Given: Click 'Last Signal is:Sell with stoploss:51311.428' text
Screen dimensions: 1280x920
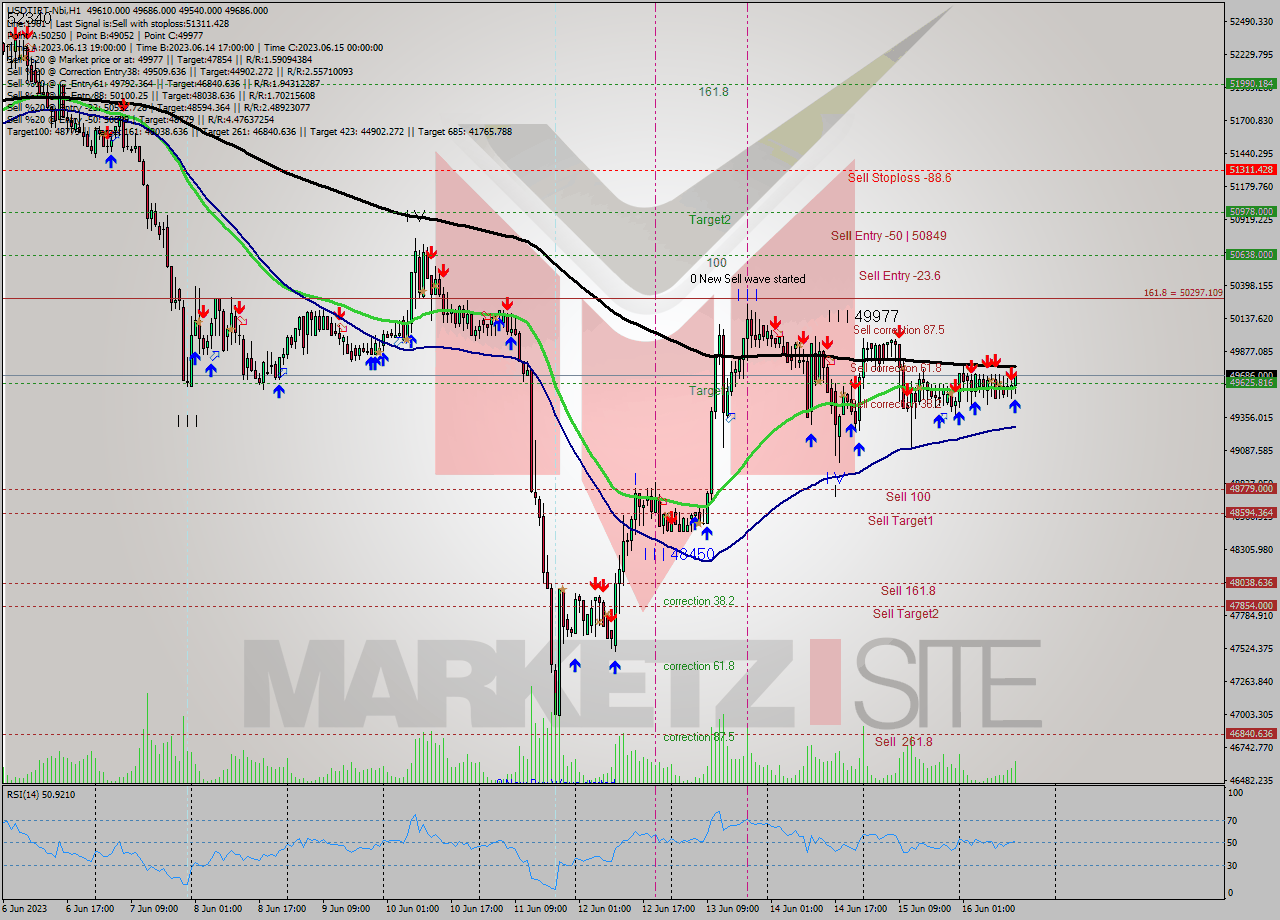Looking at the screenshot, I should pos(143,23).
